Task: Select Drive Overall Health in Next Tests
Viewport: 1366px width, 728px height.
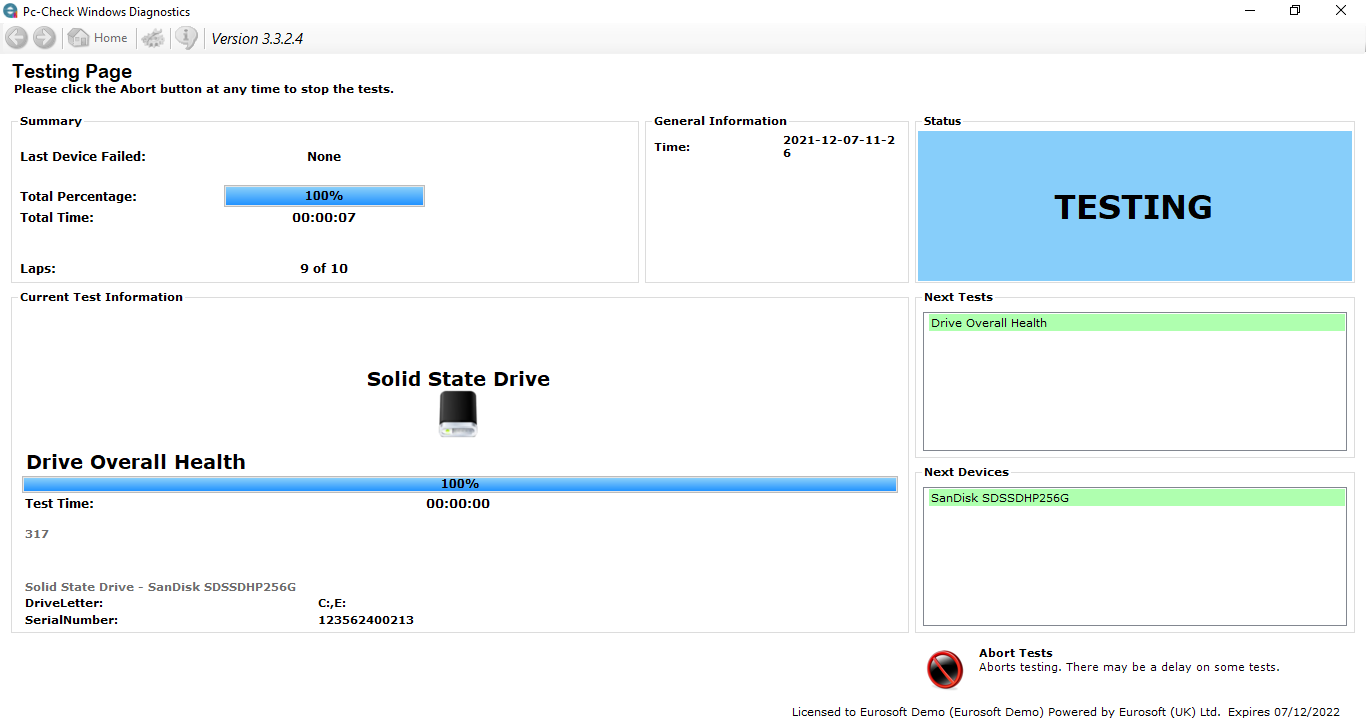Action: point(1135,323)
